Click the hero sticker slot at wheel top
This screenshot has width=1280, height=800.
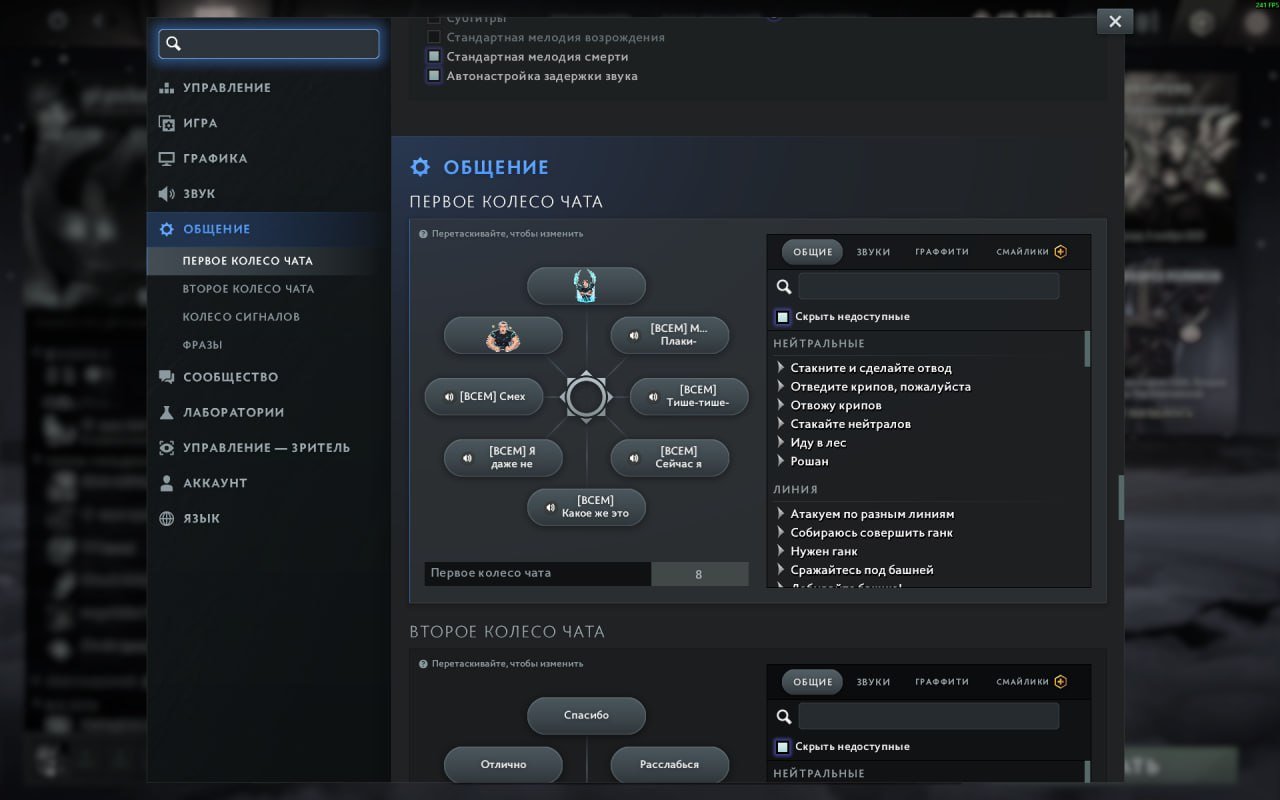[x=586, y=286]
